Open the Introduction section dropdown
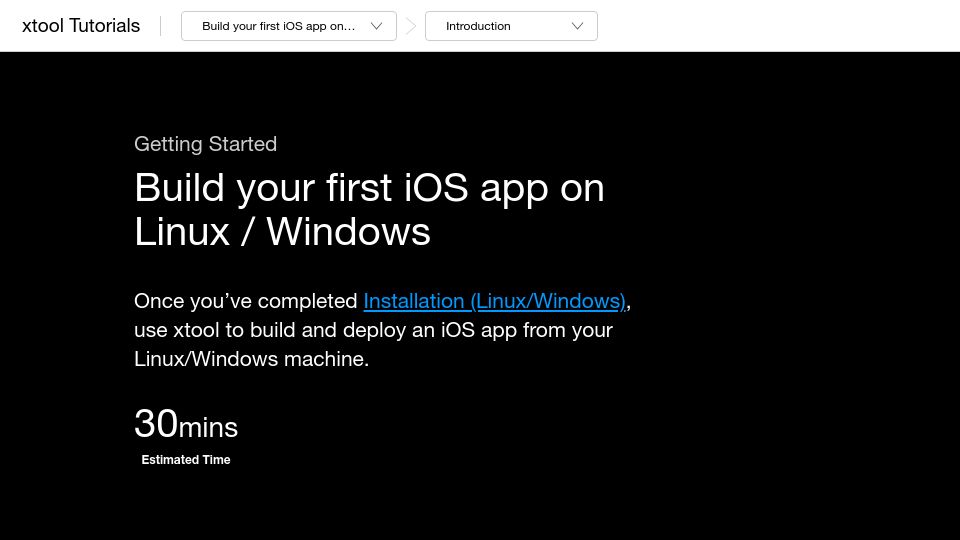960x540 pixels. (511, 26)
